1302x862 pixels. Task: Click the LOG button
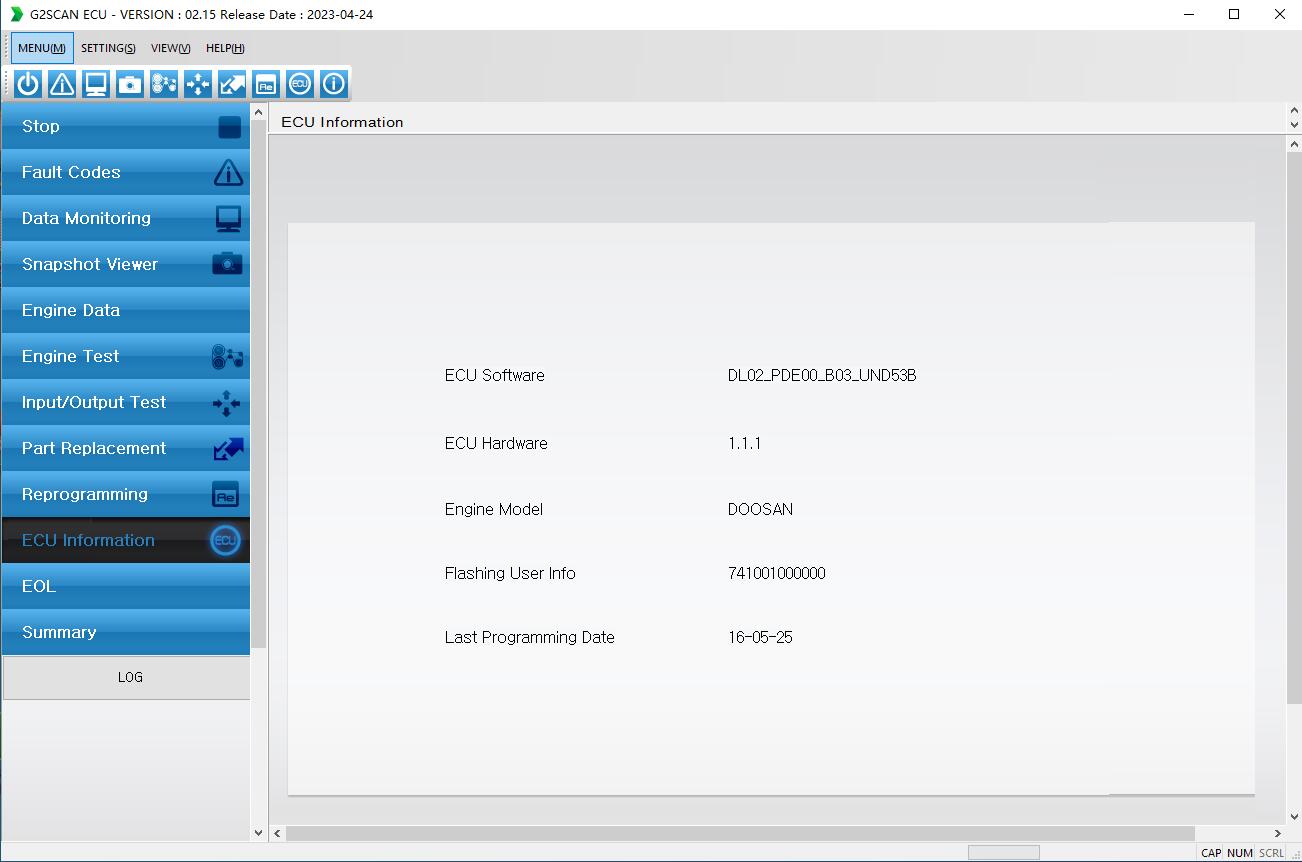coord(126,677)
